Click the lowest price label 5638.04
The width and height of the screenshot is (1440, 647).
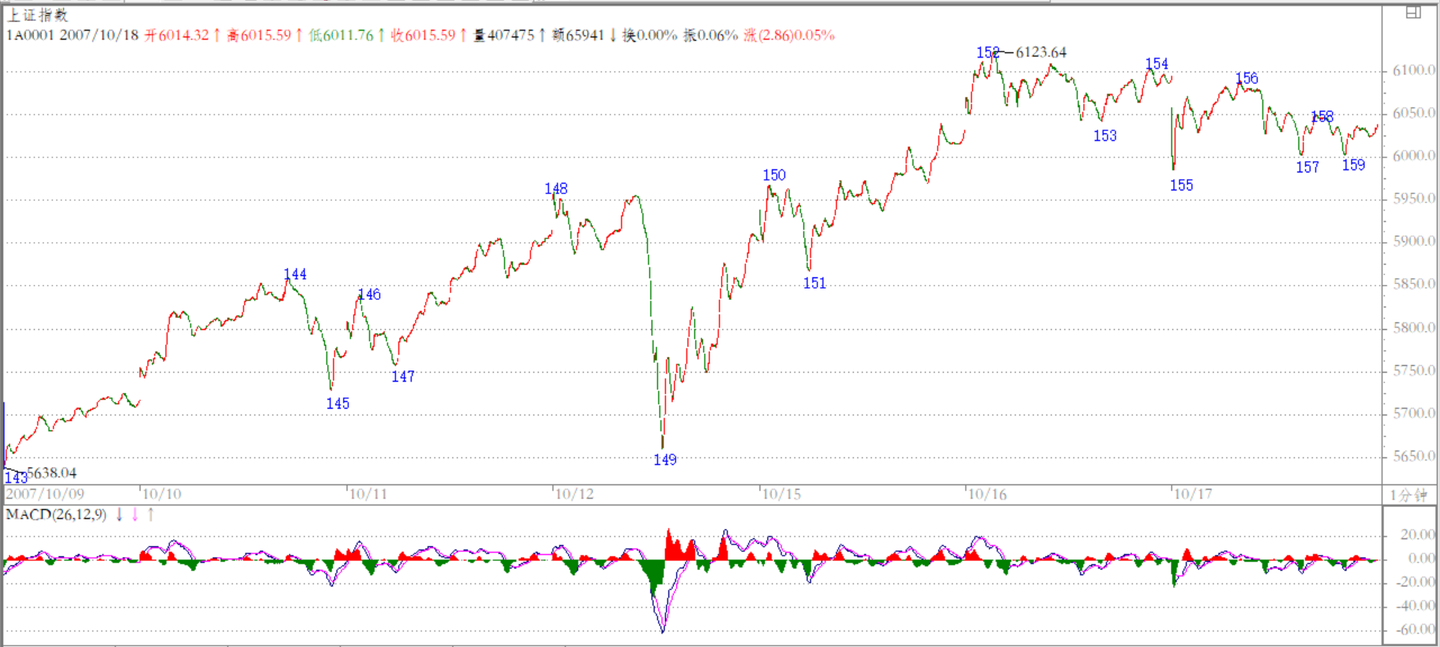coord(52,472)
